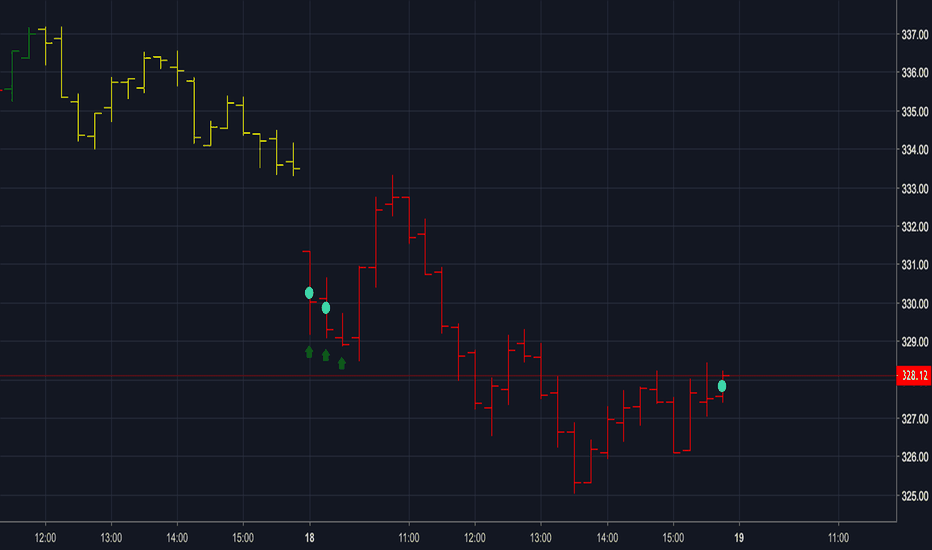The image size is (932, 550).
Task: Click the date label 19 on time axis
Action: (x=739, y=538)
